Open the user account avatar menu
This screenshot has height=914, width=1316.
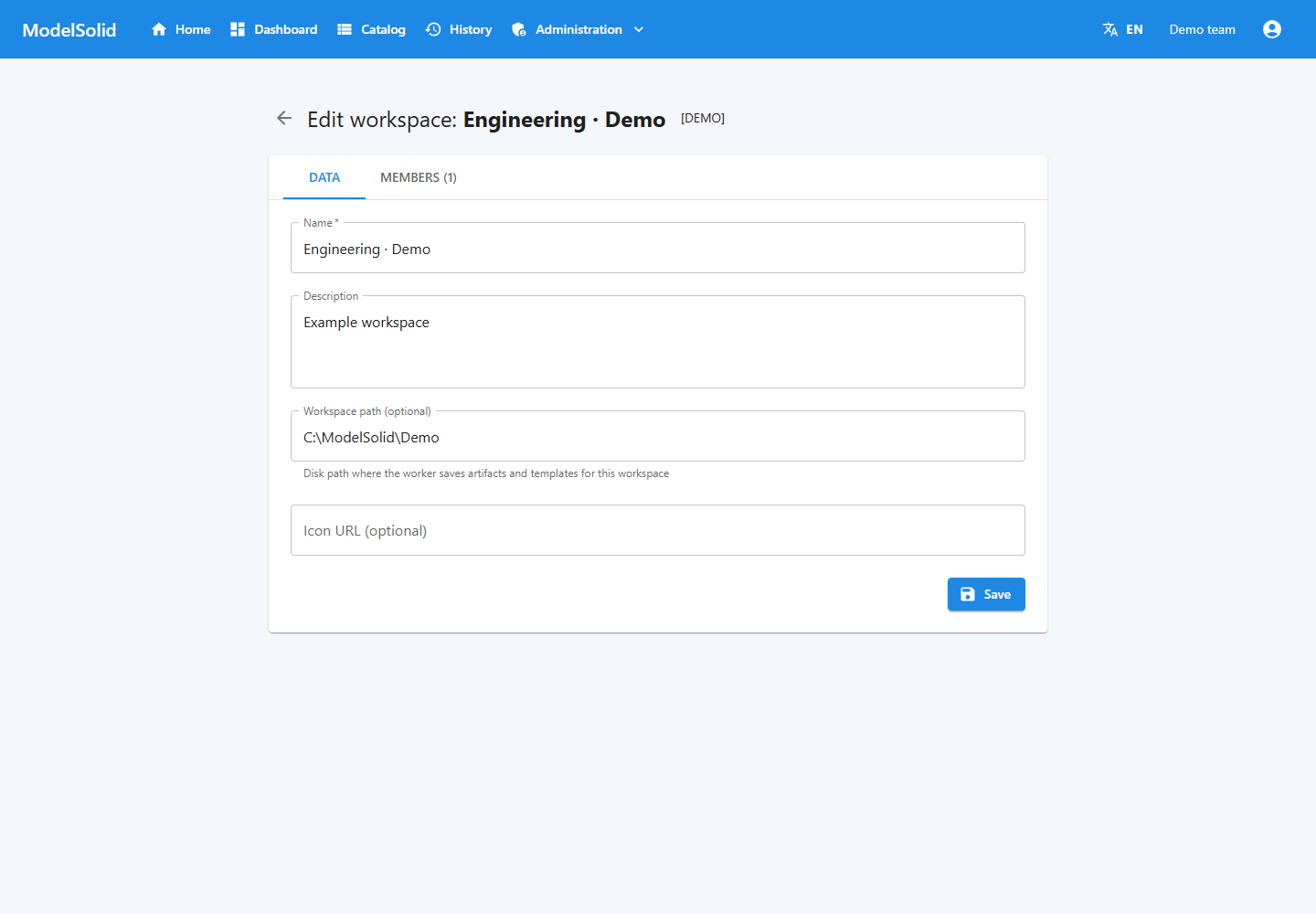point(1272,29)
